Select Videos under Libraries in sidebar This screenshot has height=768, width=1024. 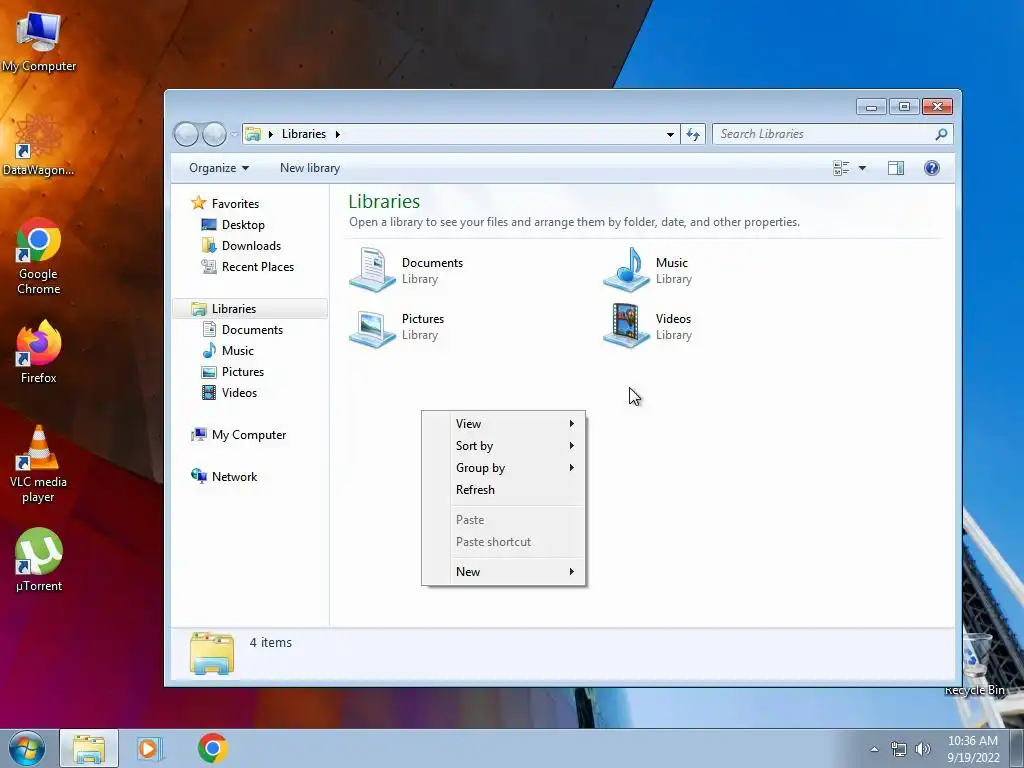pos(238,392)
